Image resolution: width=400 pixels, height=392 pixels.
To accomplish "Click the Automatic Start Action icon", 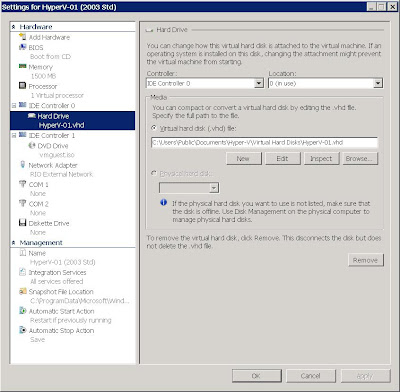I will click(22, 311).
